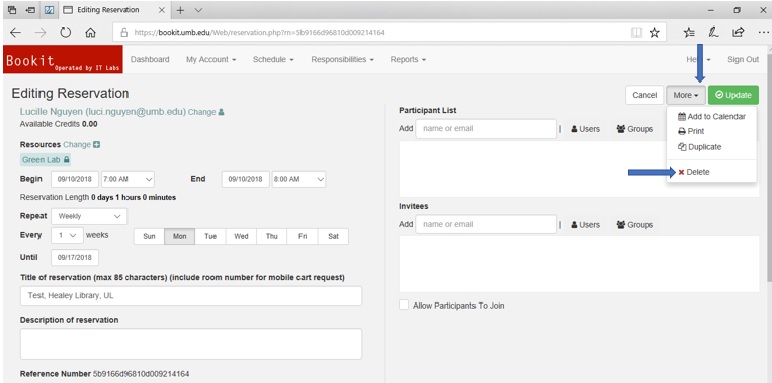This screenshot has height=383, width=772.
Task: Open the 7:00 AM begin time dropdown
Action: click(x=128, y=179)
